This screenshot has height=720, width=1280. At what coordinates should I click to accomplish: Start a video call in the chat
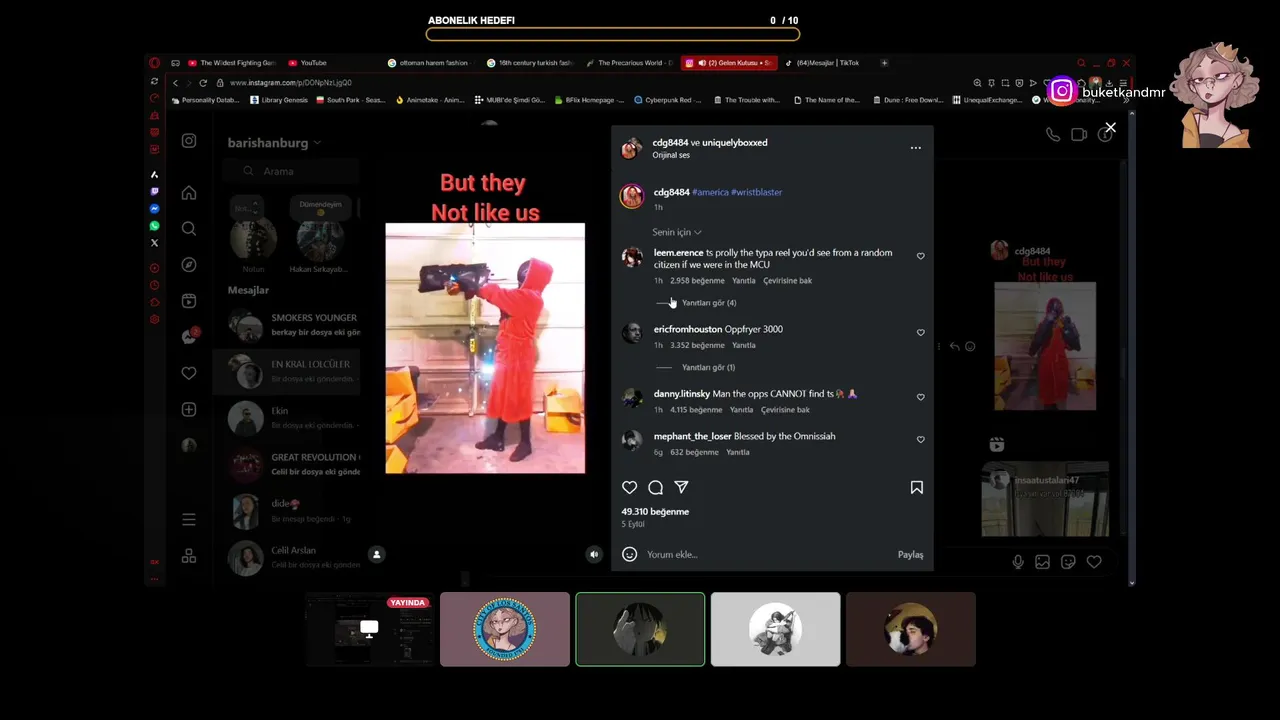click(x=1079, y=134)
